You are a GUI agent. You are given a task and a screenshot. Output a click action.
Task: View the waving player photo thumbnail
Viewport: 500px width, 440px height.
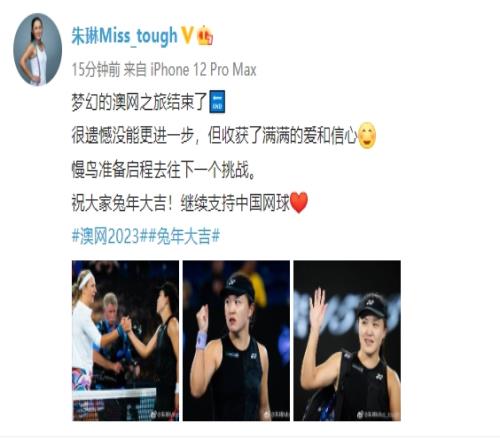coord(347,340)
